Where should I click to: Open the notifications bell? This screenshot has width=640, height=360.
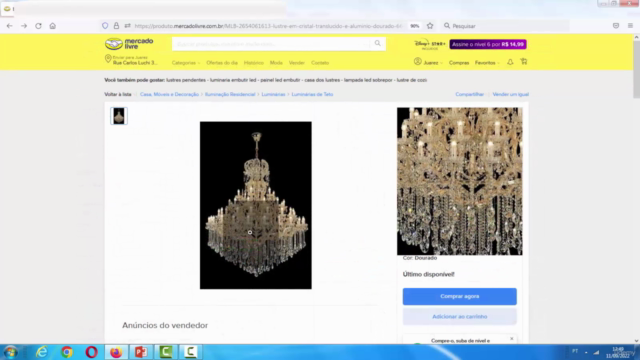(510, 62)
